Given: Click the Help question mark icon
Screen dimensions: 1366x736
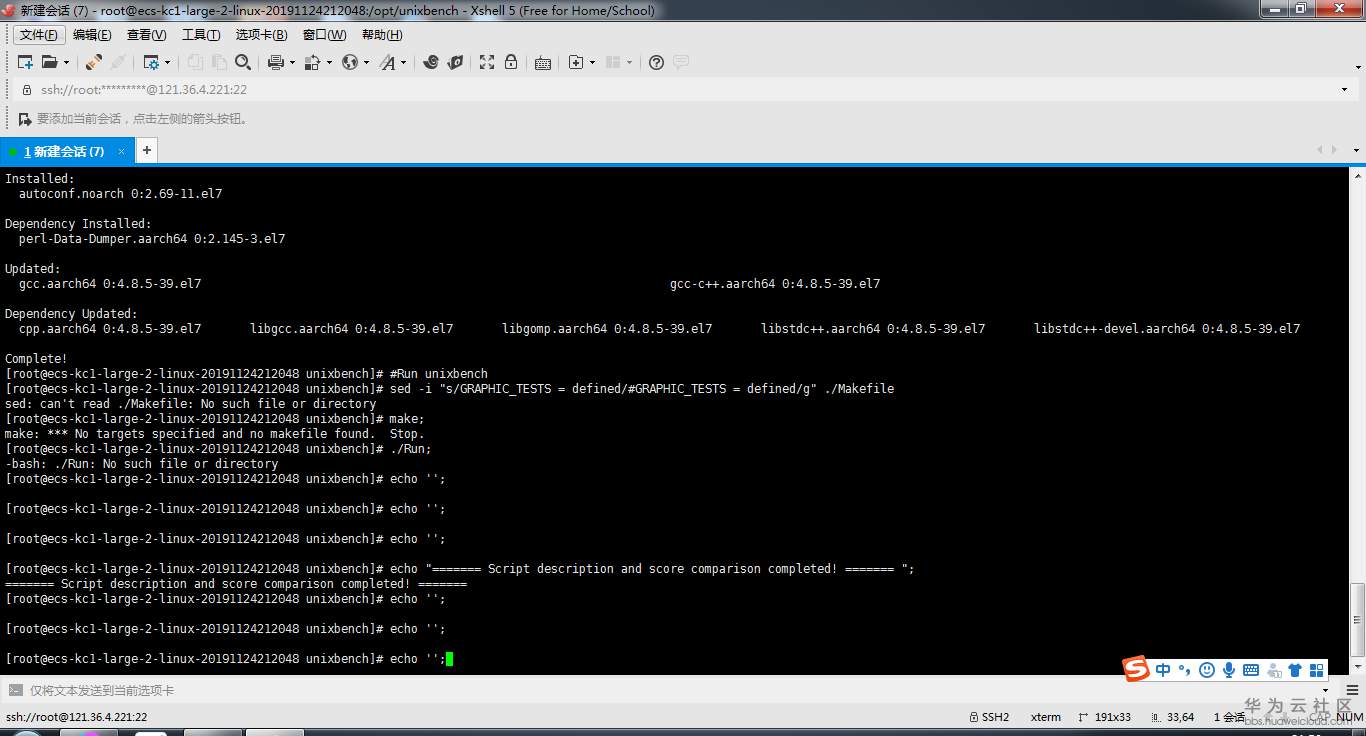Looking at the screenshot, I should tap(656, 62).
